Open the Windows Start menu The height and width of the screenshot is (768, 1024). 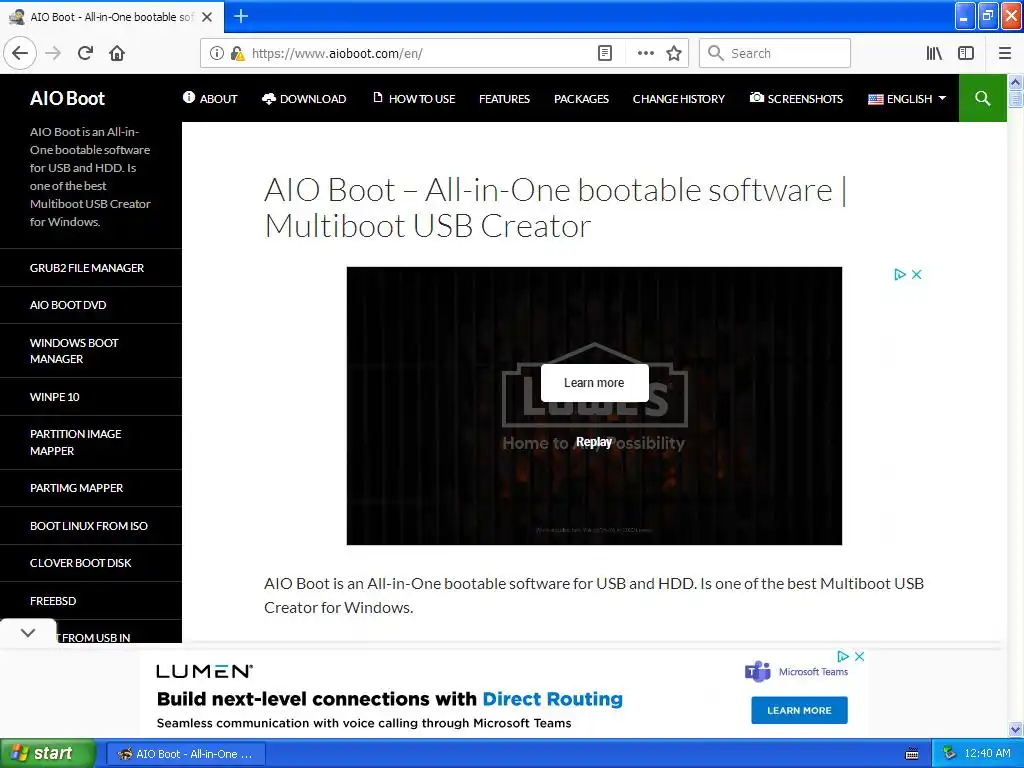[x=48, y=754]
